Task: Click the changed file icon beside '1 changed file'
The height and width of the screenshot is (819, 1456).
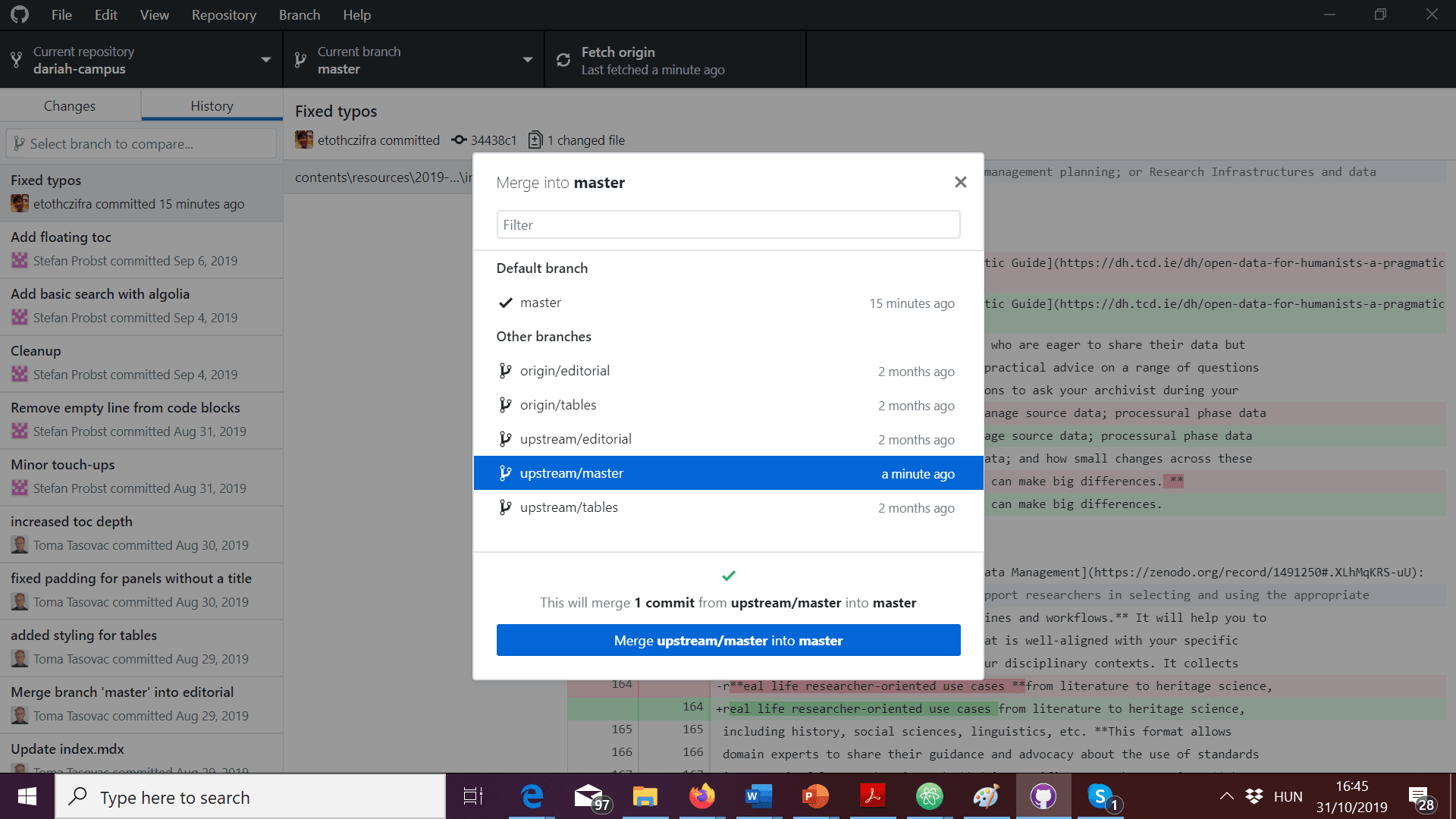Action: pos(535,140)
